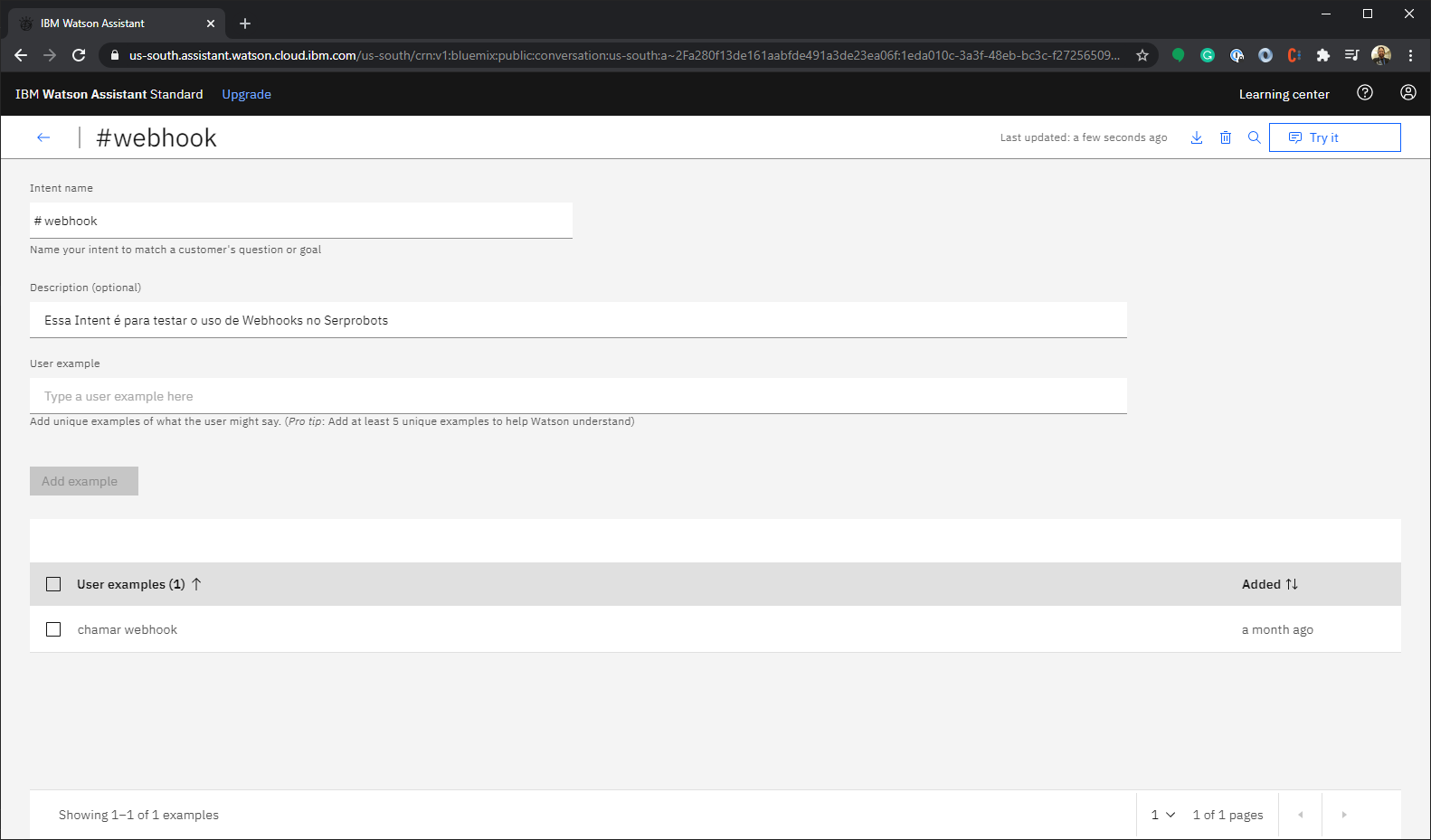1431x840 pixels.
Task: Open the Chrome profile avatar
Action: click(x=1381, y=55)
